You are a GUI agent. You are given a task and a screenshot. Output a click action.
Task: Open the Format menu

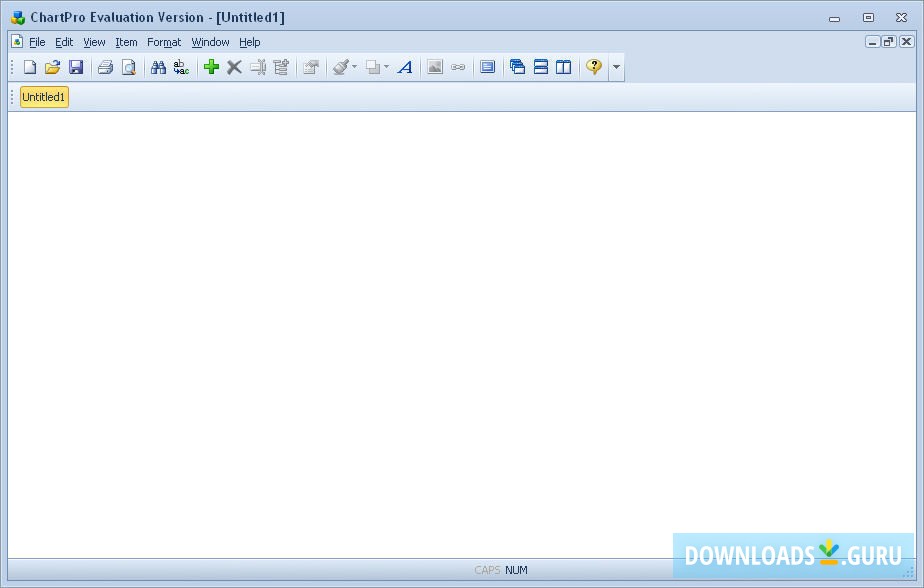[164, 42]
